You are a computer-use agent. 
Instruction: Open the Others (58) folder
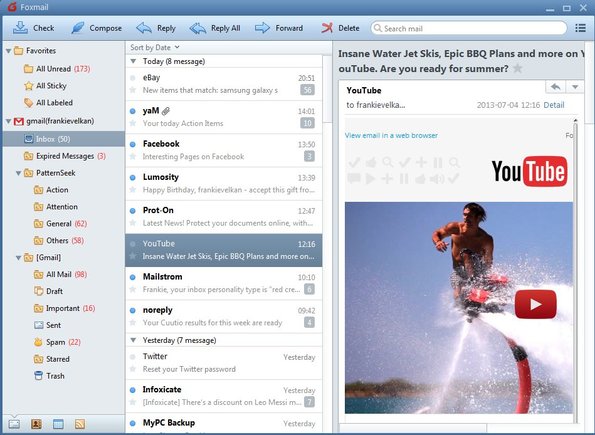(59, 241)
